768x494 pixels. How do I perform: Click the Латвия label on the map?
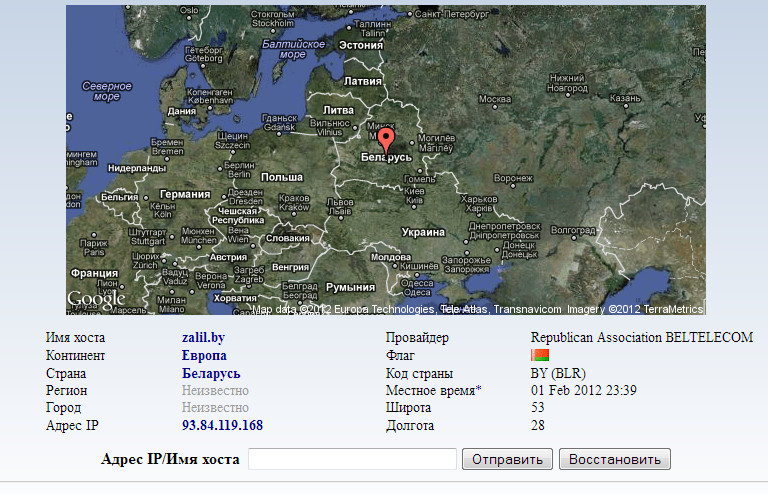pyautogui.click(x=362, y=81)
